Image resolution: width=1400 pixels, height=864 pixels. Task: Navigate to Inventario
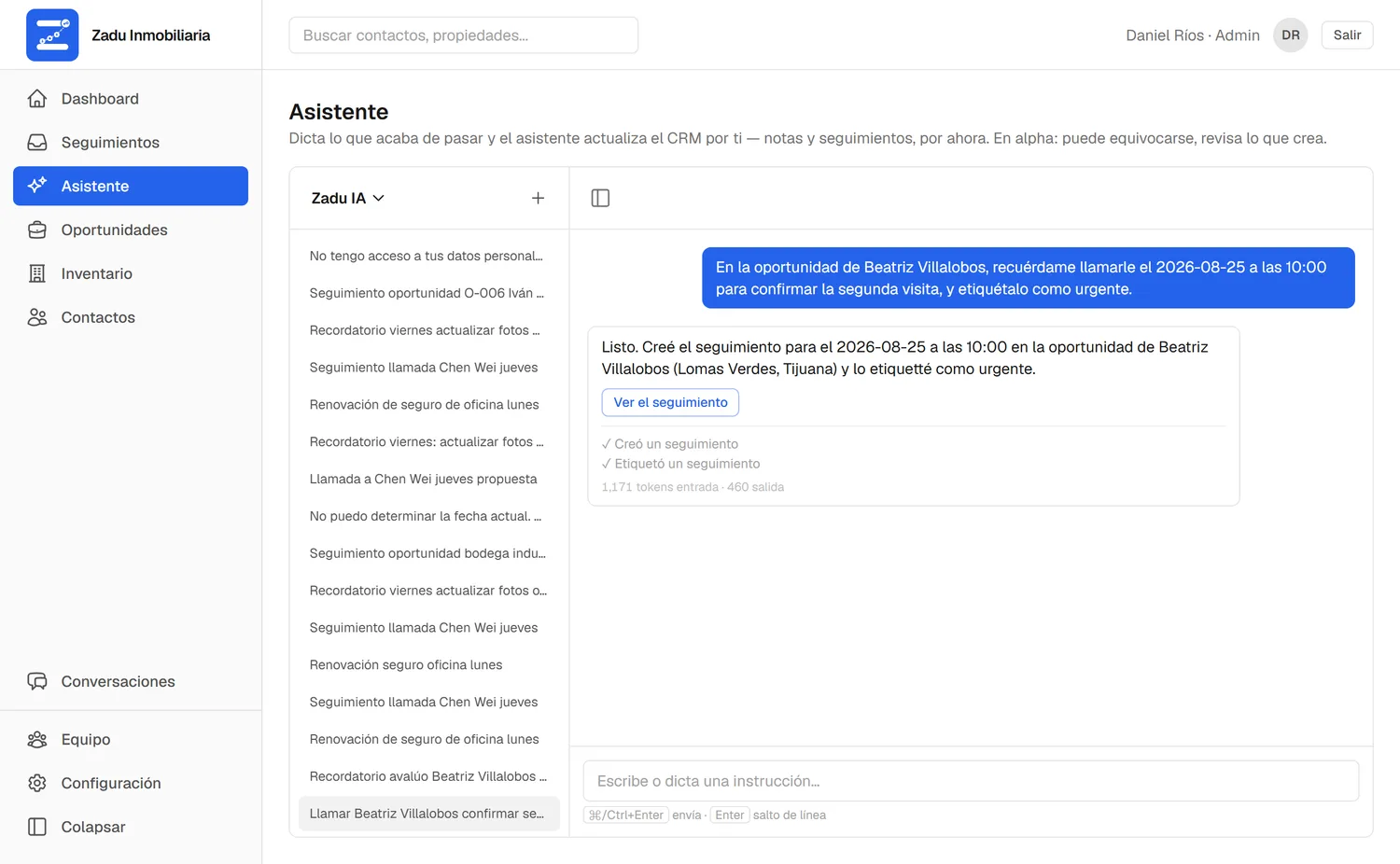(x=131, y=273)
